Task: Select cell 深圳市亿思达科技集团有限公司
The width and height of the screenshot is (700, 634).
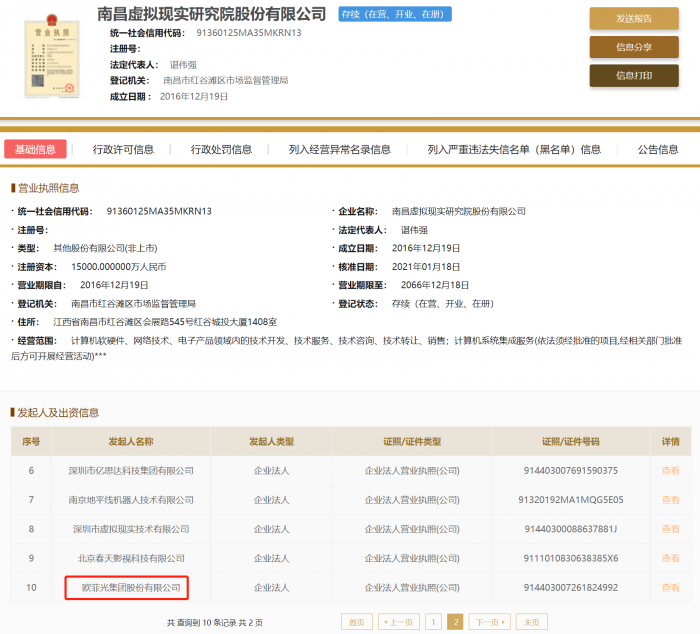Action: point(131,471)
